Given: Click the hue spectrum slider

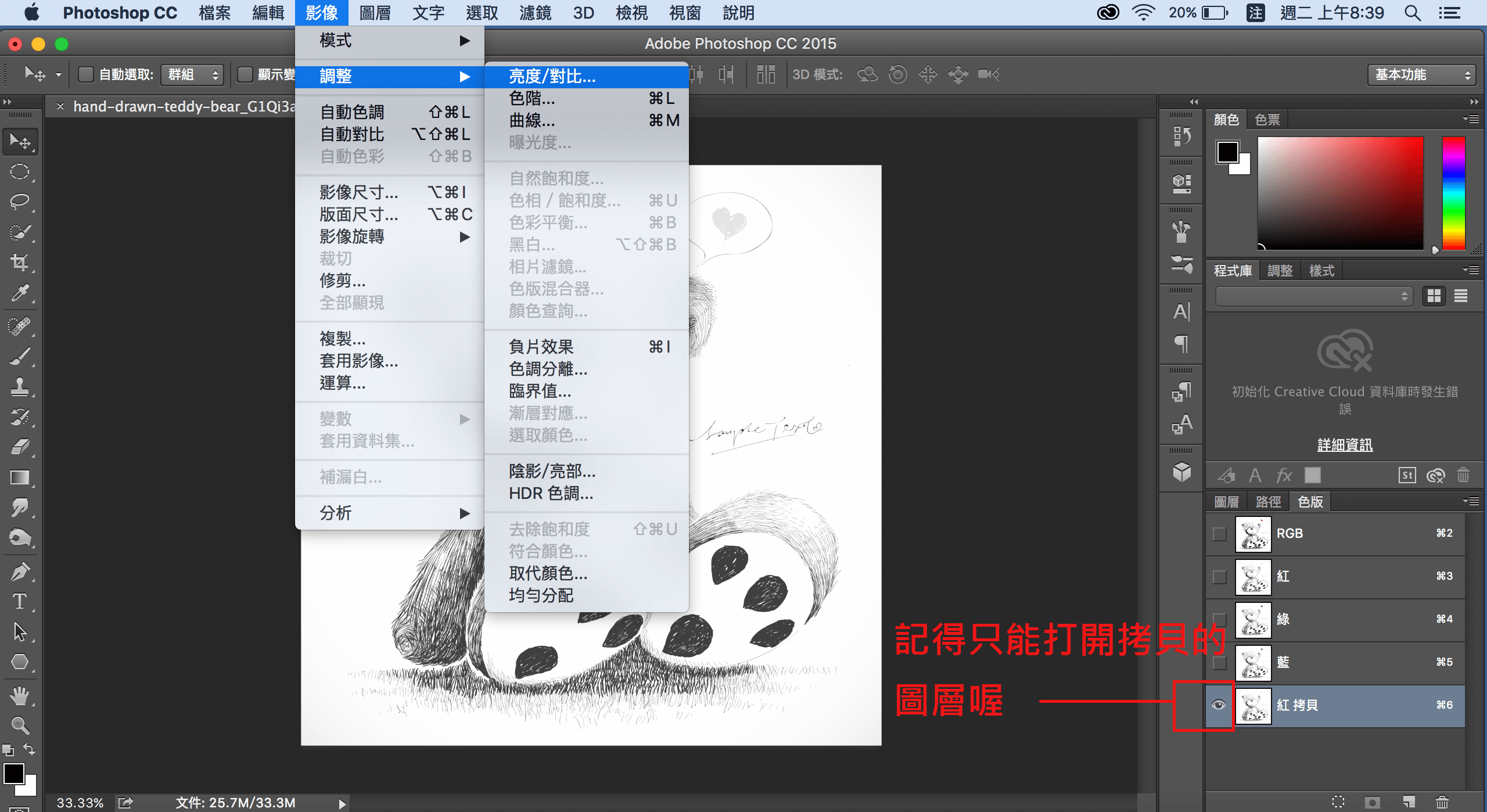Looking at the screenshot, I should (1453, 193).
